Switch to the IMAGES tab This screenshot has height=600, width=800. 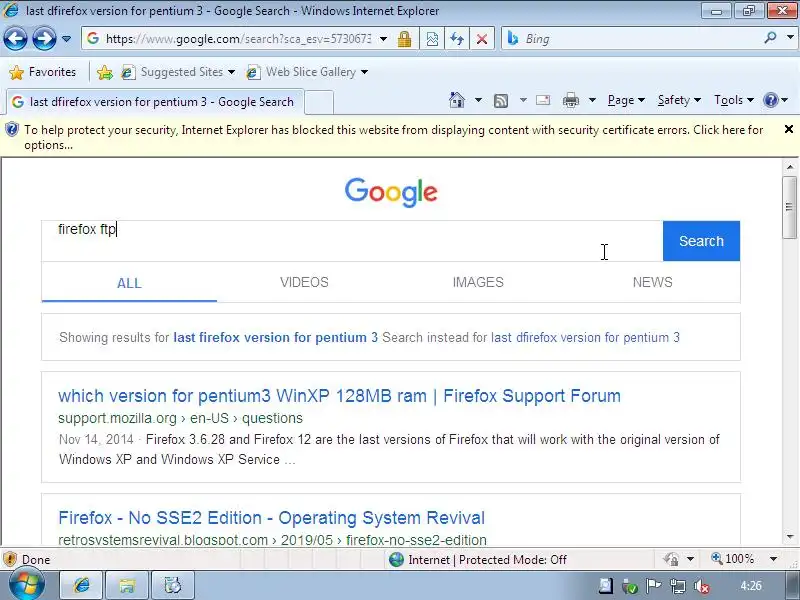click(478, 282)
